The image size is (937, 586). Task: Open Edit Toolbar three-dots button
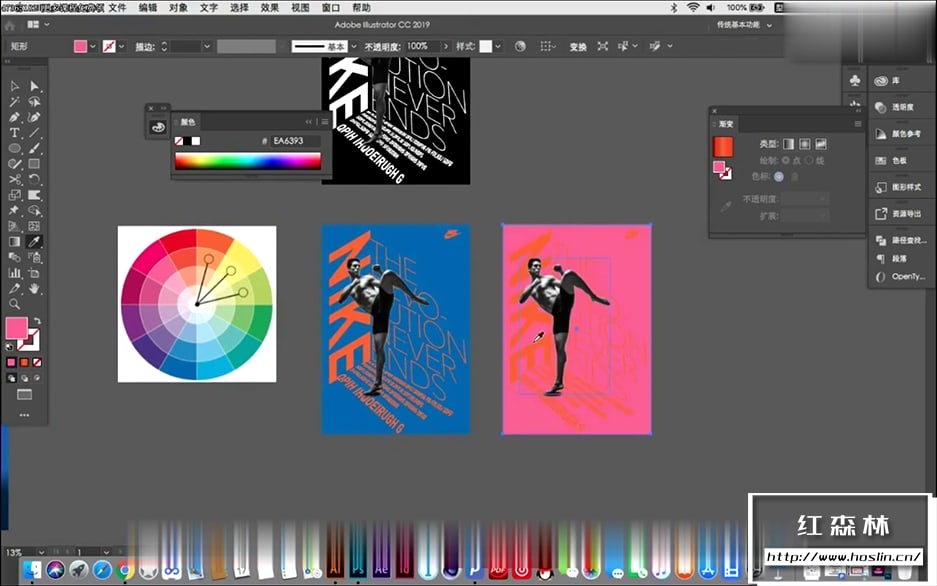(x=25, y=415)
